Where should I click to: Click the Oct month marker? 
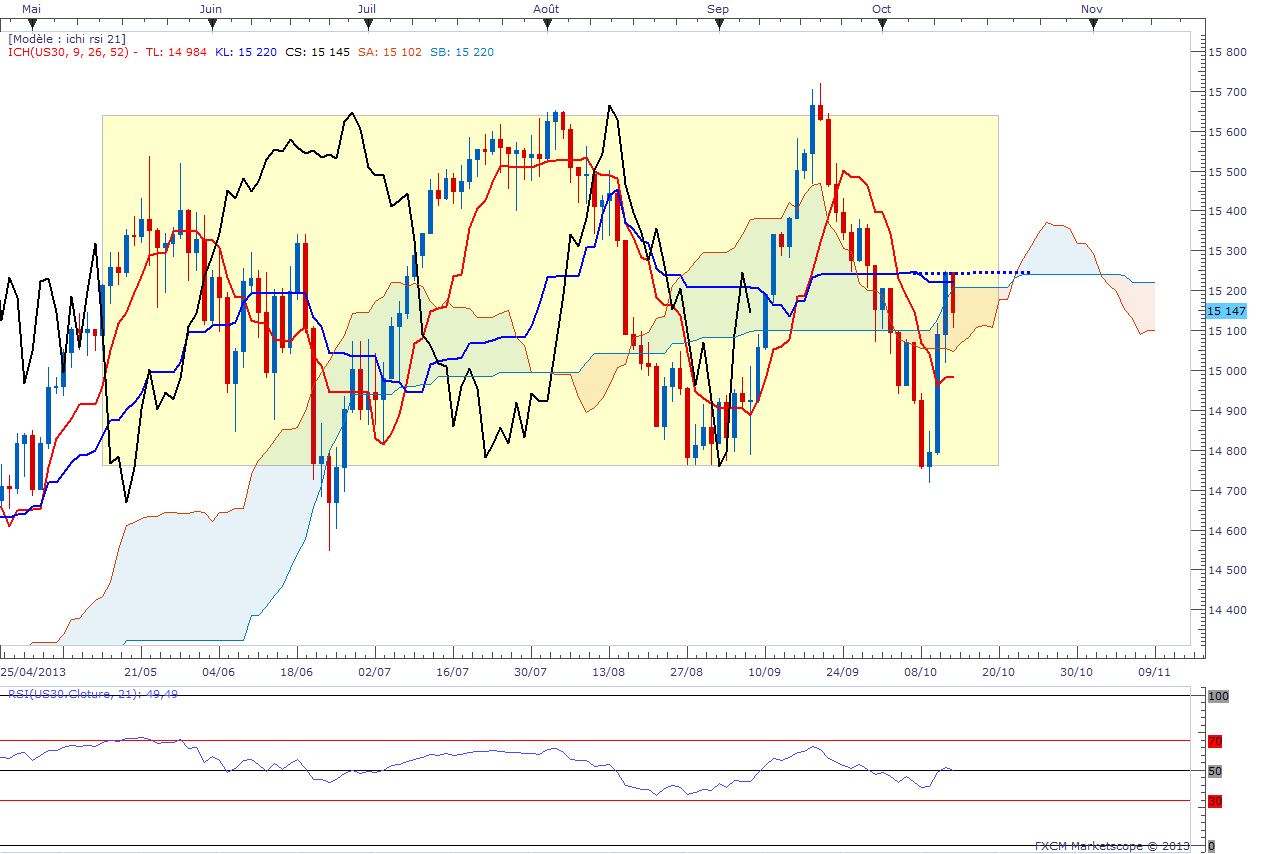click(881, 8)
